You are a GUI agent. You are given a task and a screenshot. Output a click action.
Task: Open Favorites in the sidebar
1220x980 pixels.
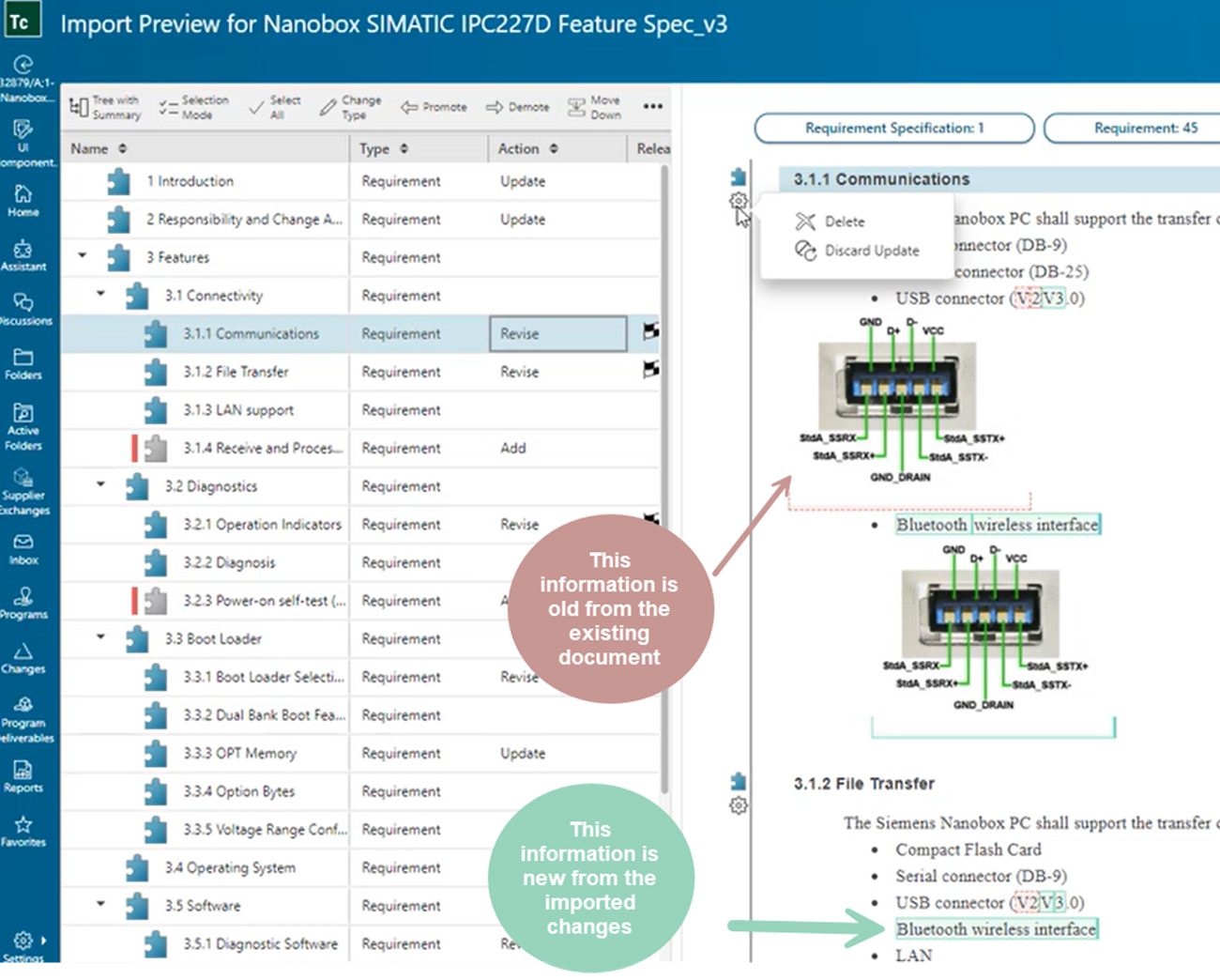click(23, 831)
